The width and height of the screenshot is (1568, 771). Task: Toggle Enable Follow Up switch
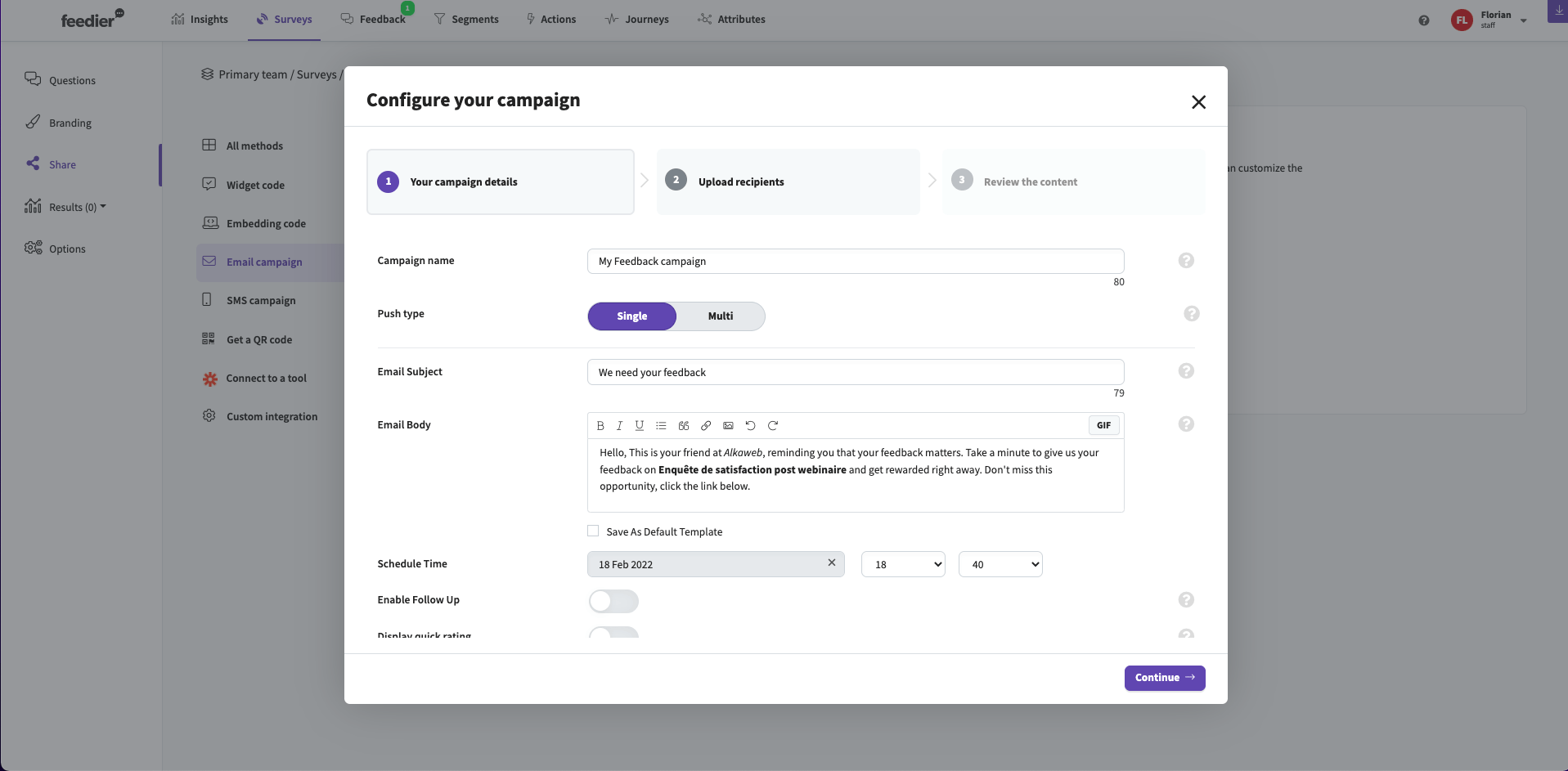pos(613,601)
